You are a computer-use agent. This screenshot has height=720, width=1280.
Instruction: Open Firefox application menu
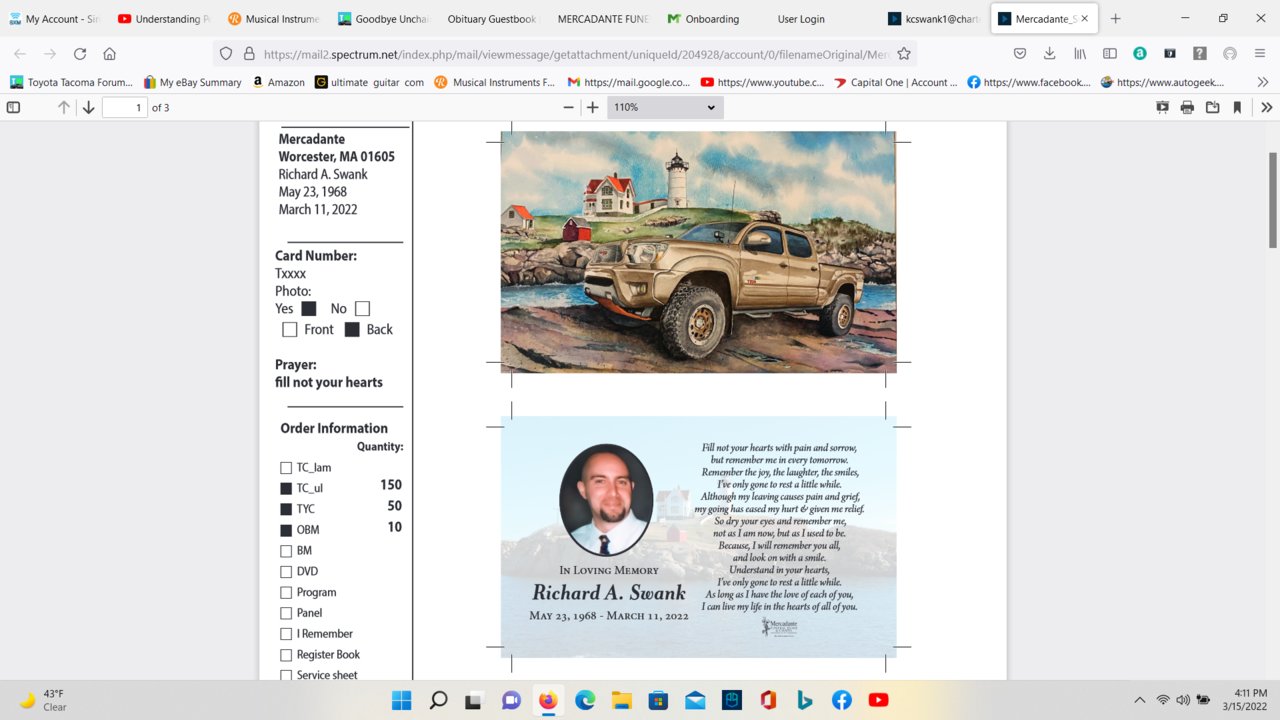[1260, 54]
